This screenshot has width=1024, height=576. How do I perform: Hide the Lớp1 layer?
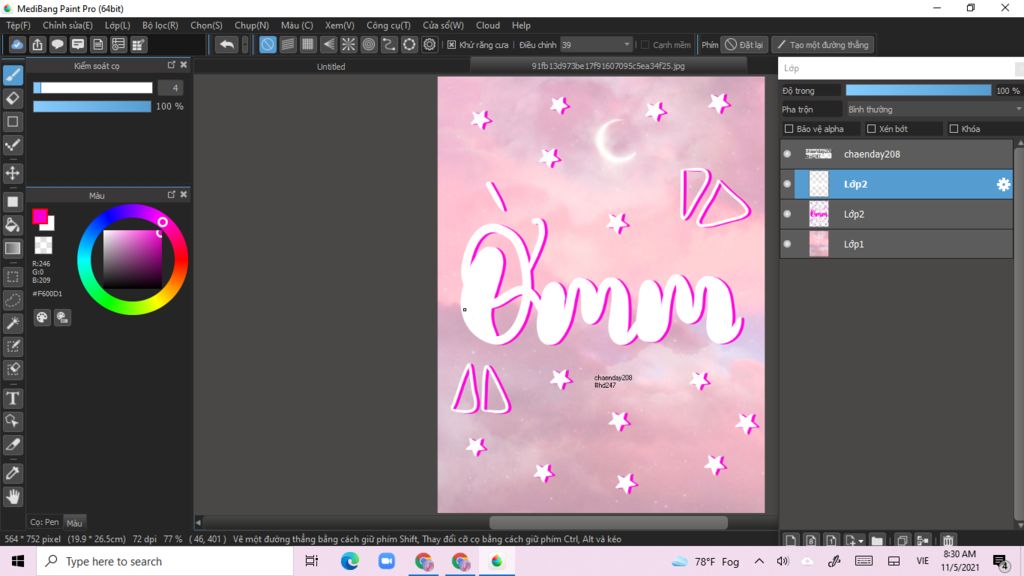(787, 244)
